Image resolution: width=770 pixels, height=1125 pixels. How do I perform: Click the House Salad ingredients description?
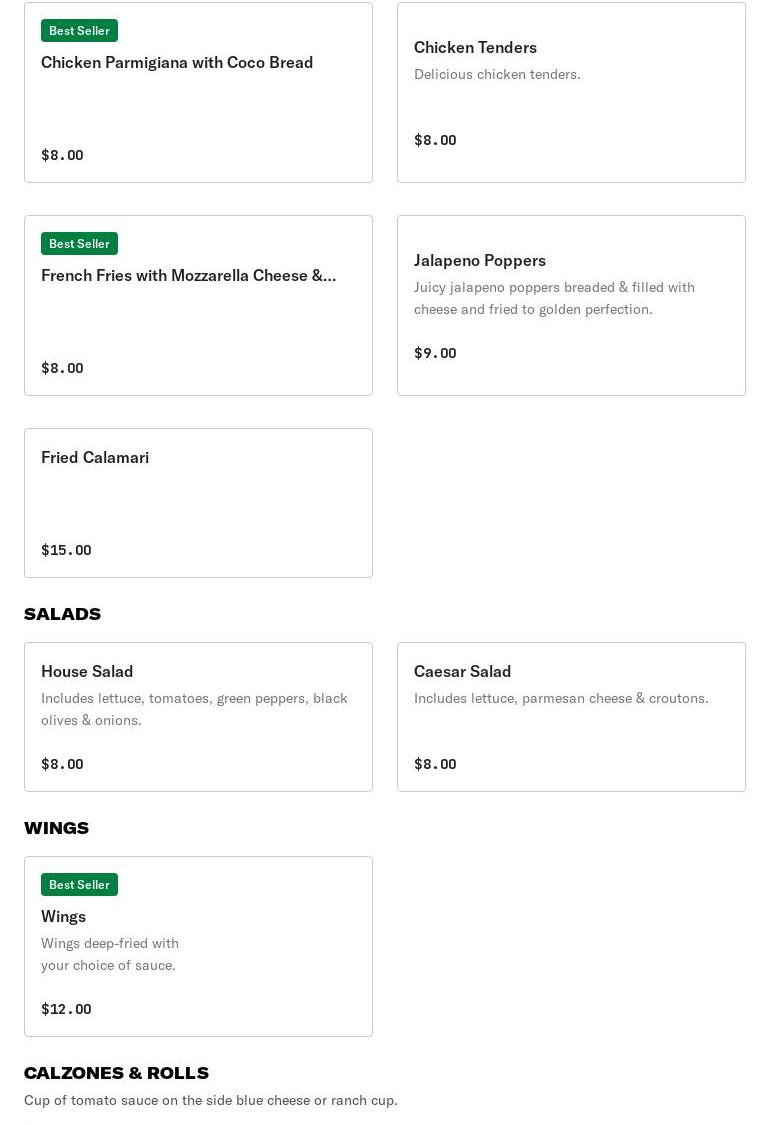(194, 709)
